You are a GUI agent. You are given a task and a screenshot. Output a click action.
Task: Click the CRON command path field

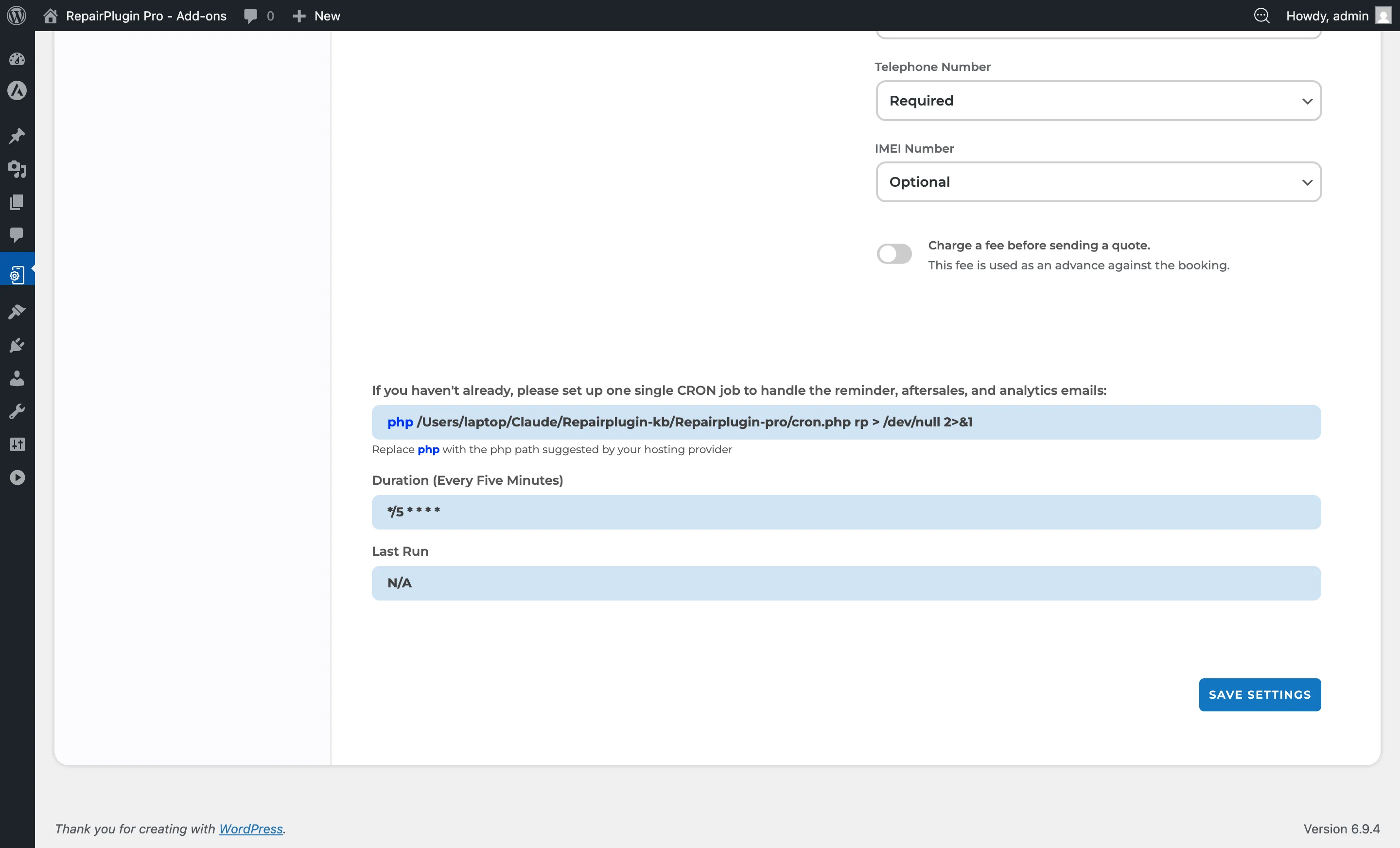pyautogui.click(x=845, y=422)
